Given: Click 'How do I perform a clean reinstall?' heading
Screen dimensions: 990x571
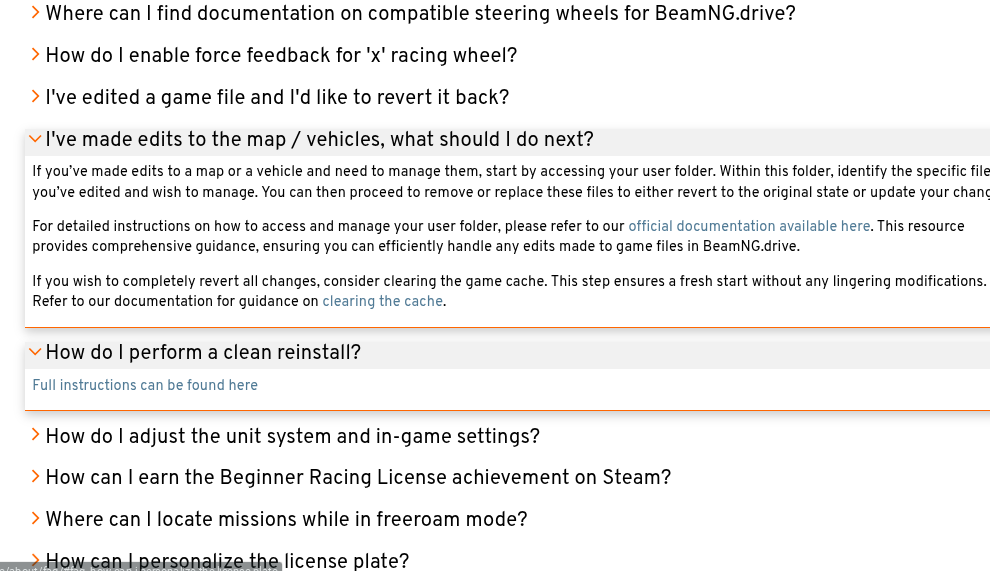Looking at the screenshot, I should [203, 353].
